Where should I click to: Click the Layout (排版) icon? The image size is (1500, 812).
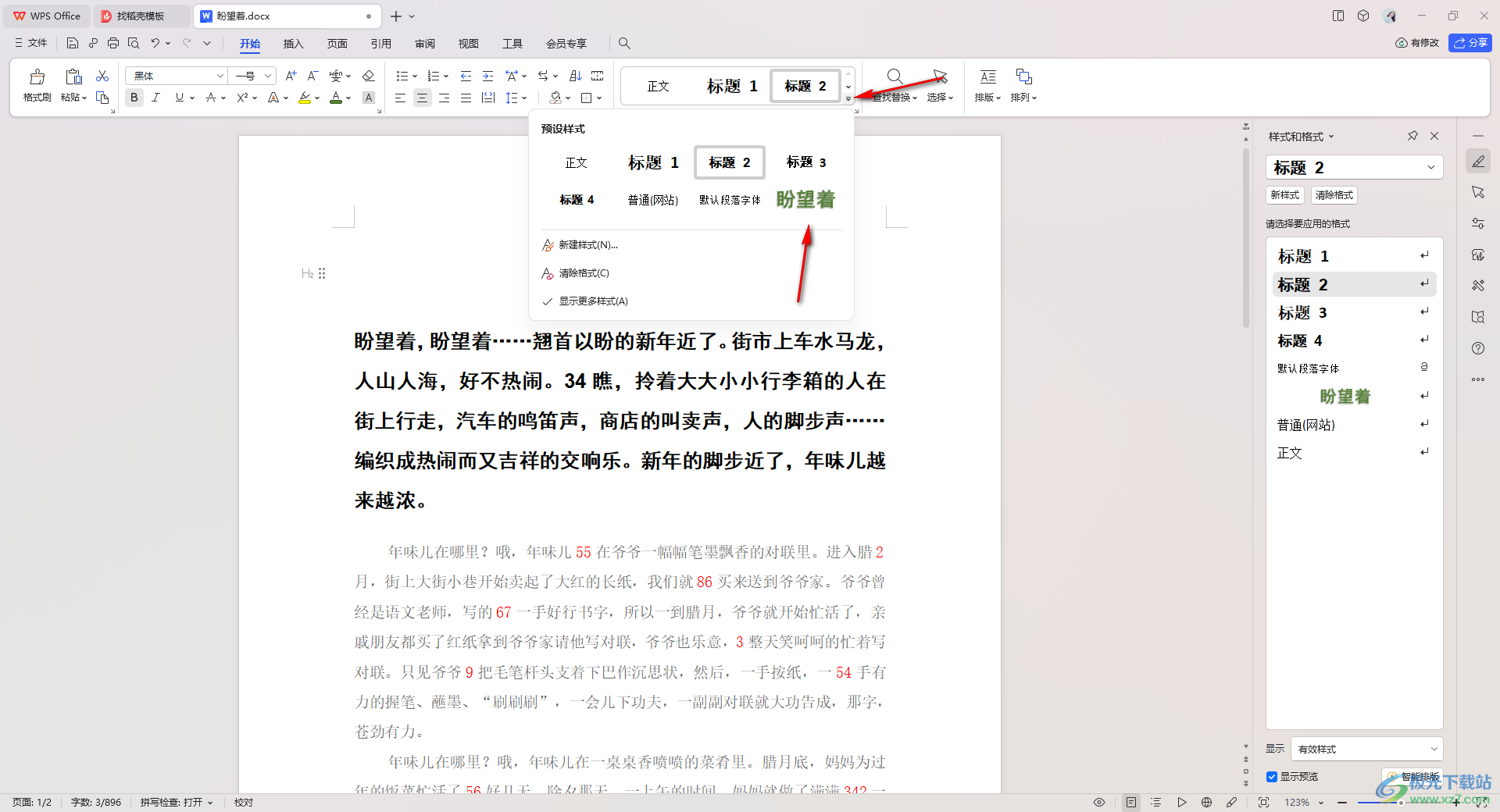tap(988, 77)
